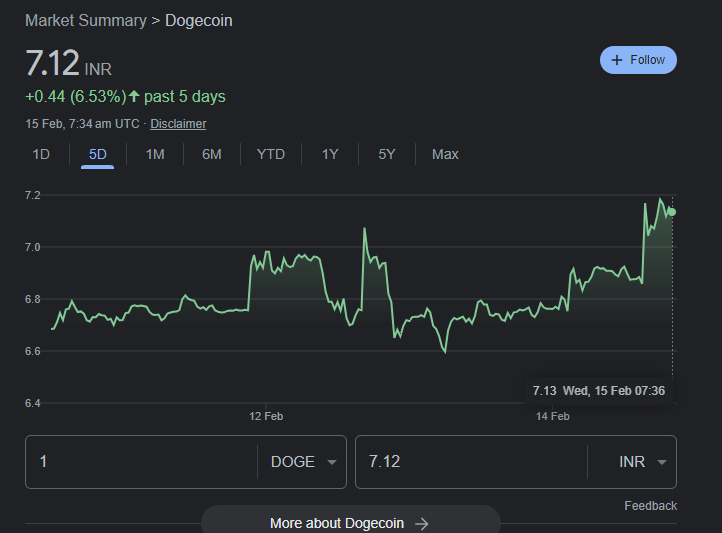Switch to the 1D time range tab
This screenshot has width=722, height=533.
point(41,154)
